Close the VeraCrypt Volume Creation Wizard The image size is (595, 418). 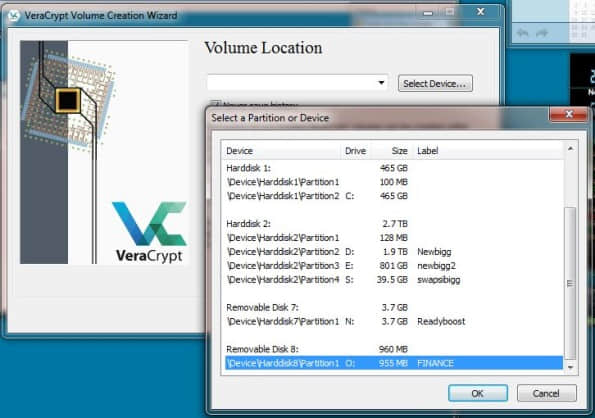coord(481,12)
